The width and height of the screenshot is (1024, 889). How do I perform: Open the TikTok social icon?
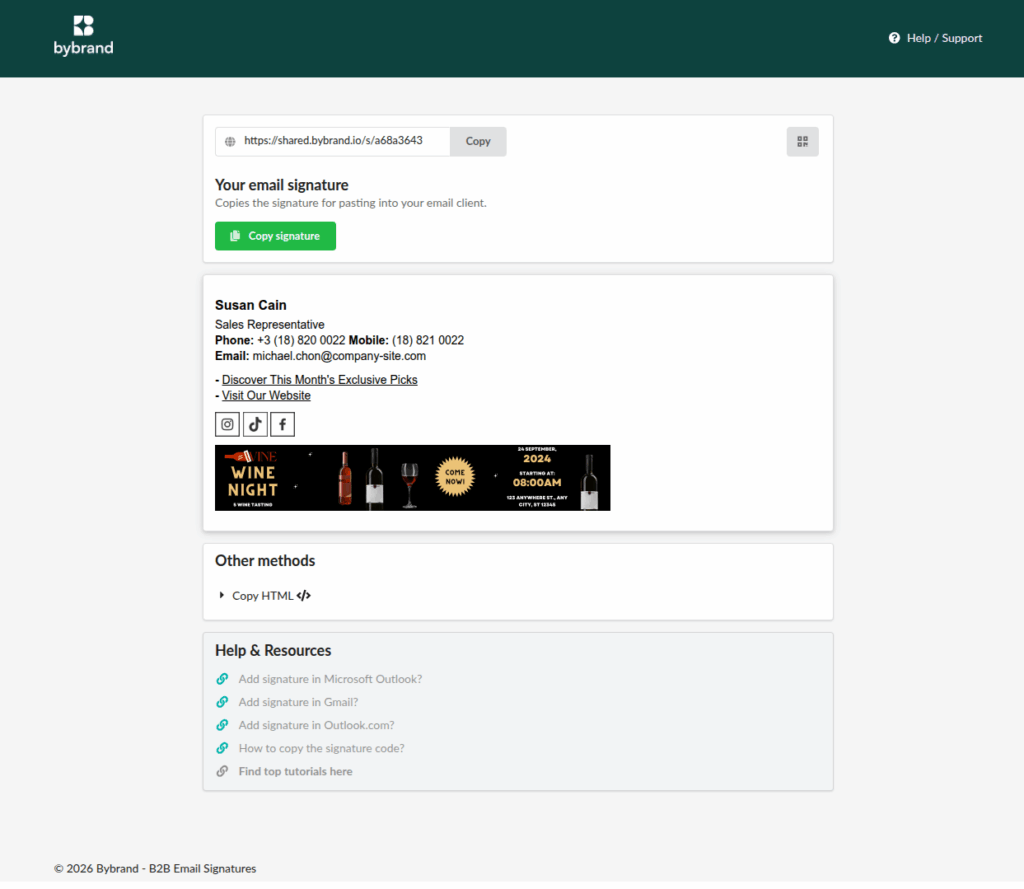point(255,425)
